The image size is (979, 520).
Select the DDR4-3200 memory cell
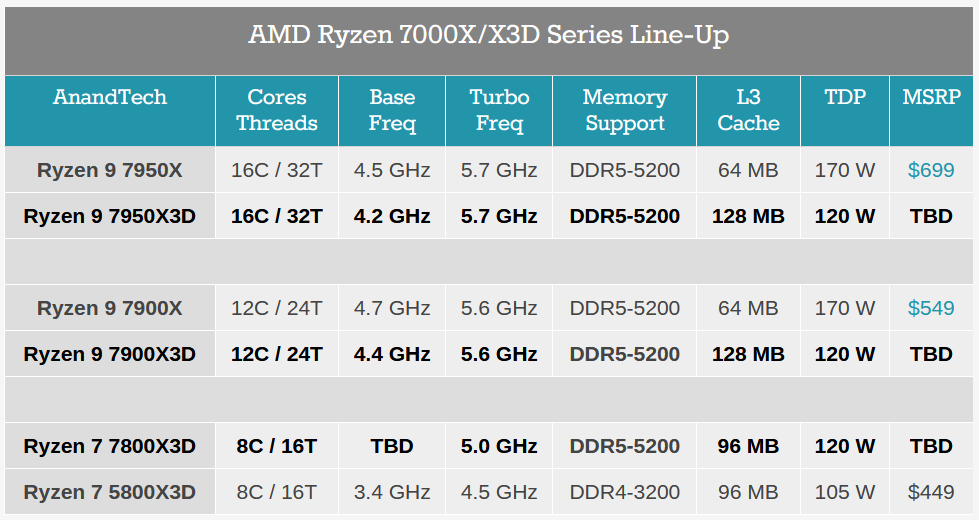(x=625, y=492)
